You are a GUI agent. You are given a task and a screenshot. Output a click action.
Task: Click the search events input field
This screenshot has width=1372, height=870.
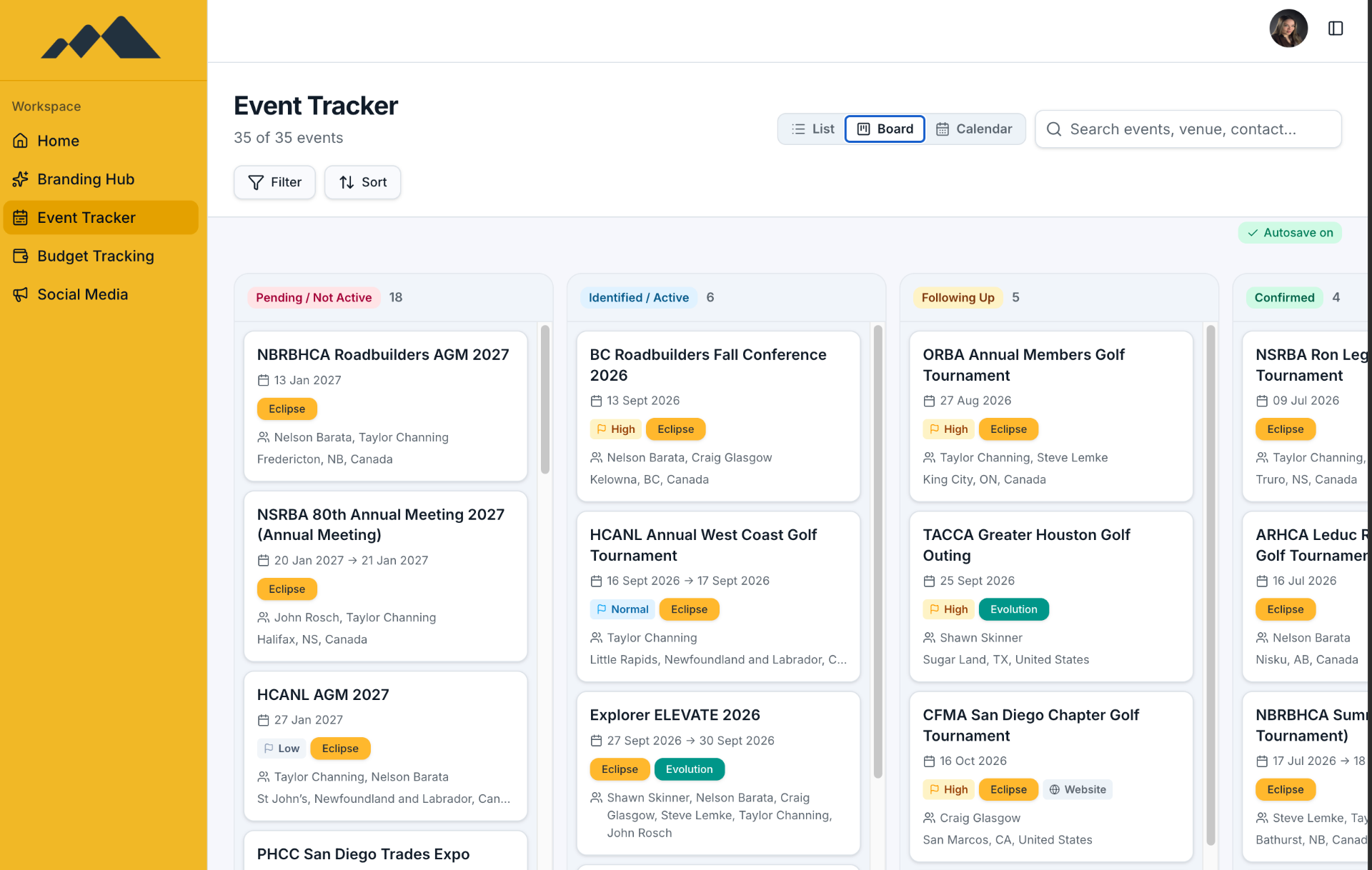(1188, 129)
